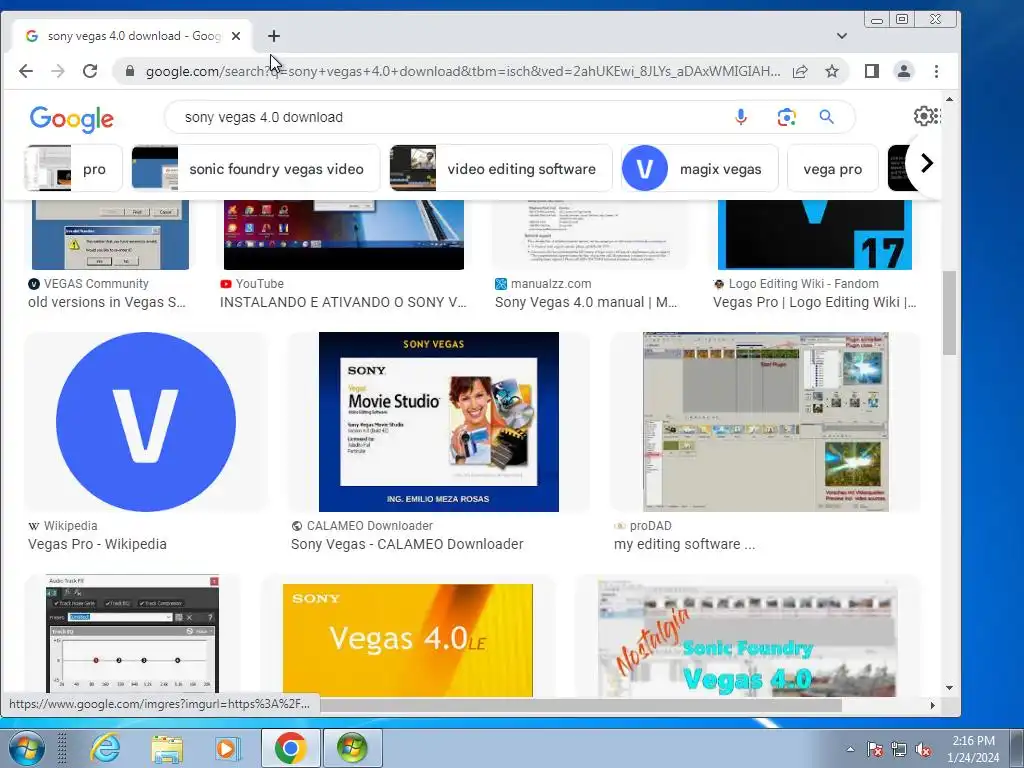Click the search query text field
This screenshot has width=1024, height=768.
[x=451, y=117]
